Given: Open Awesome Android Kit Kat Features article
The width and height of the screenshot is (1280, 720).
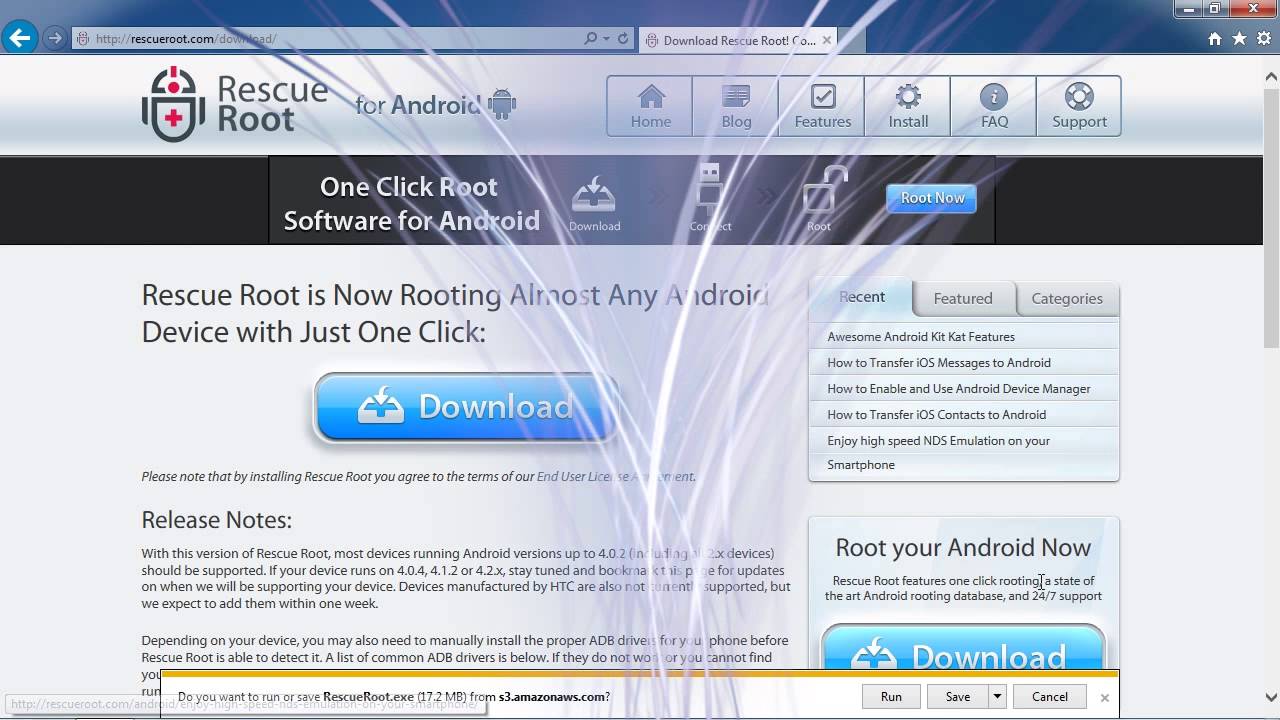Looking at the screenshot, I should pyautogui.click(x=921, y=337).
